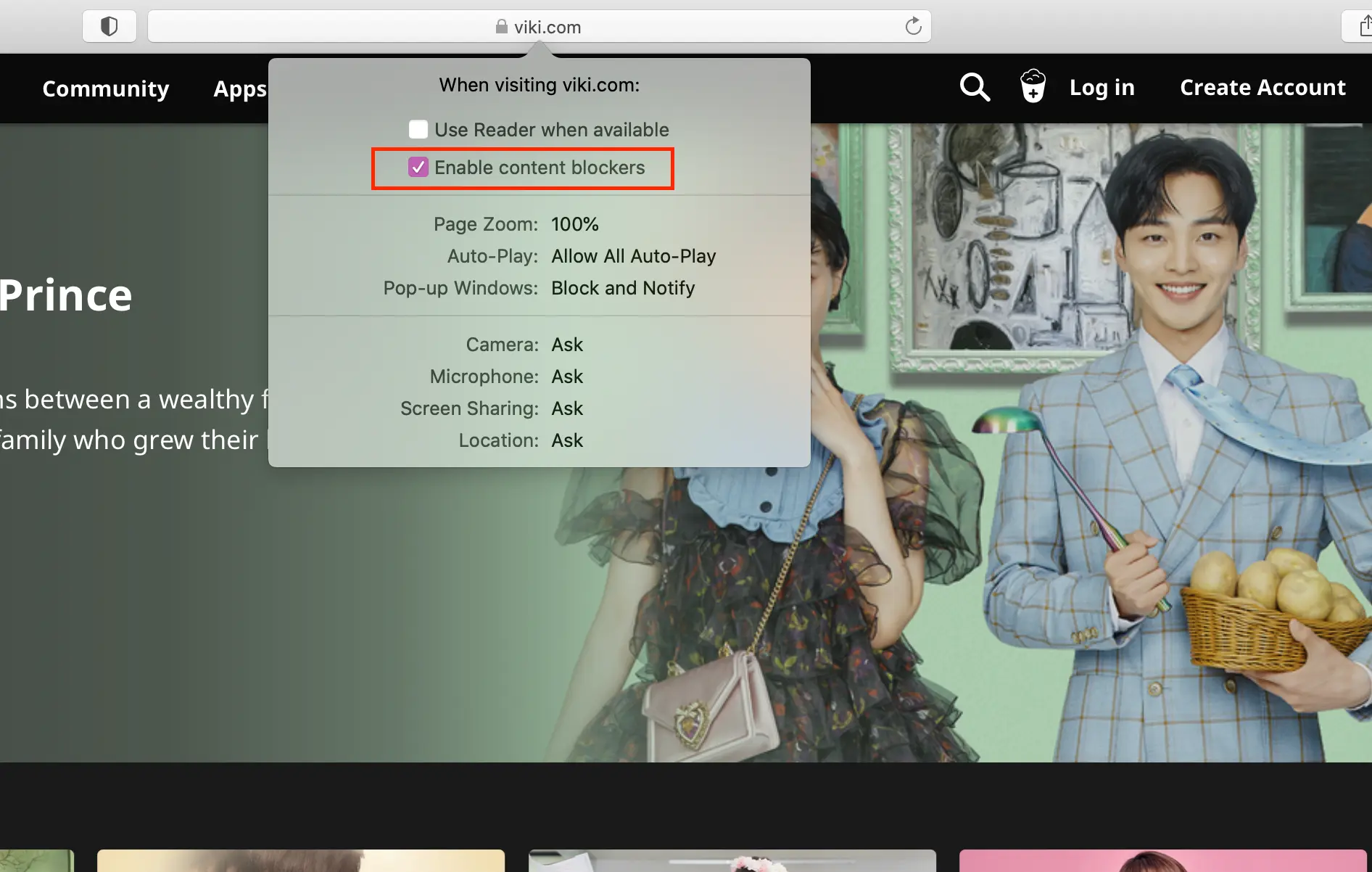Screen dimensions: 1372x872
Task: Enable Use Reader when available checkbox
Action: pos(418,130)
